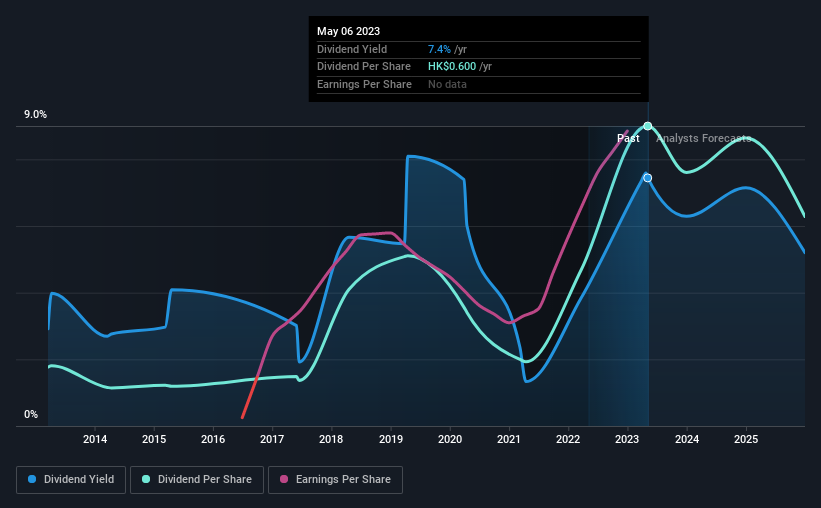
Task: Click the tooltip Dividend Per Share row label
Action: click(x=364, y=67)
